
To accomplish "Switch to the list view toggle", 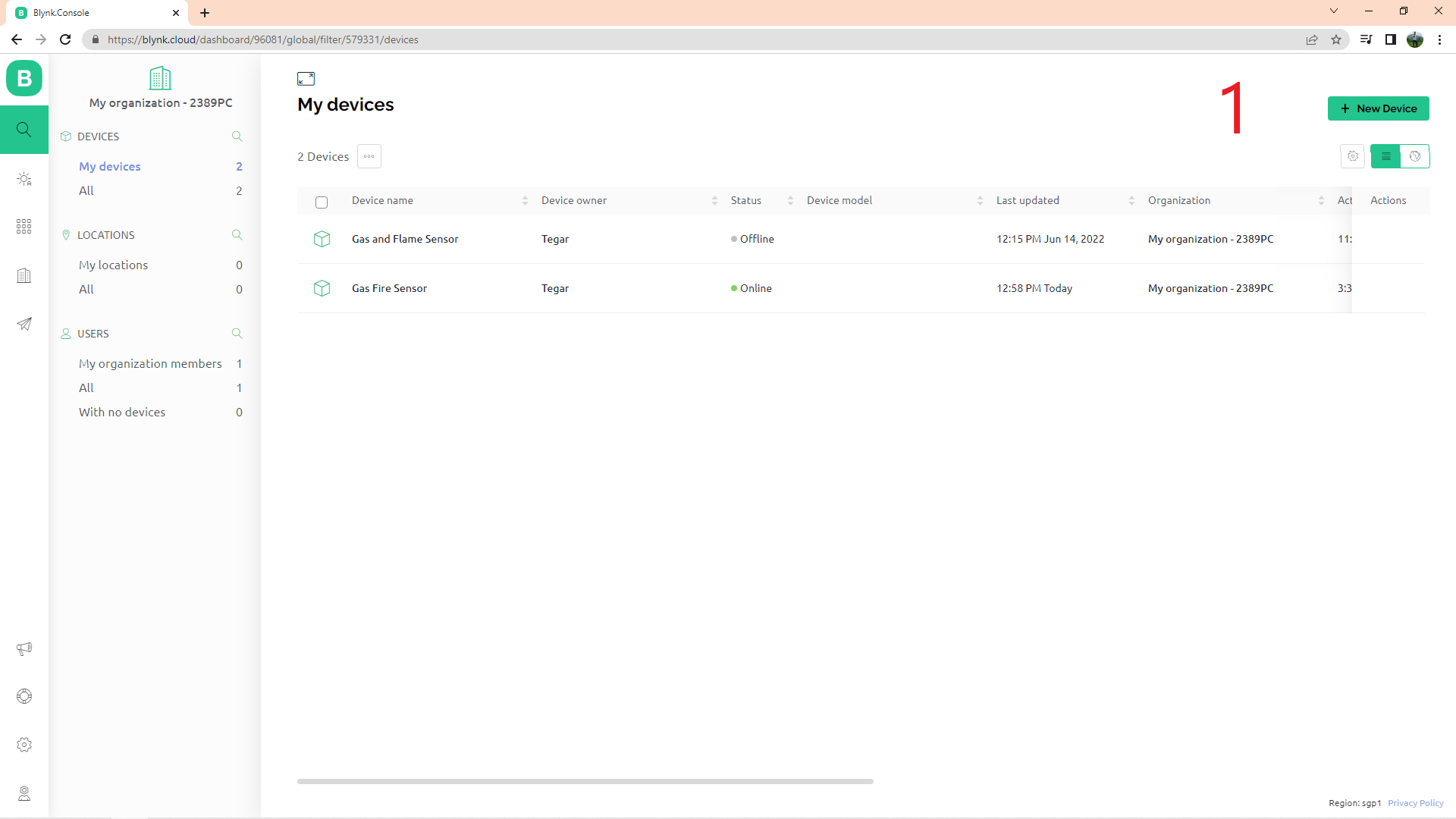I will click(x=1385, y=156).
